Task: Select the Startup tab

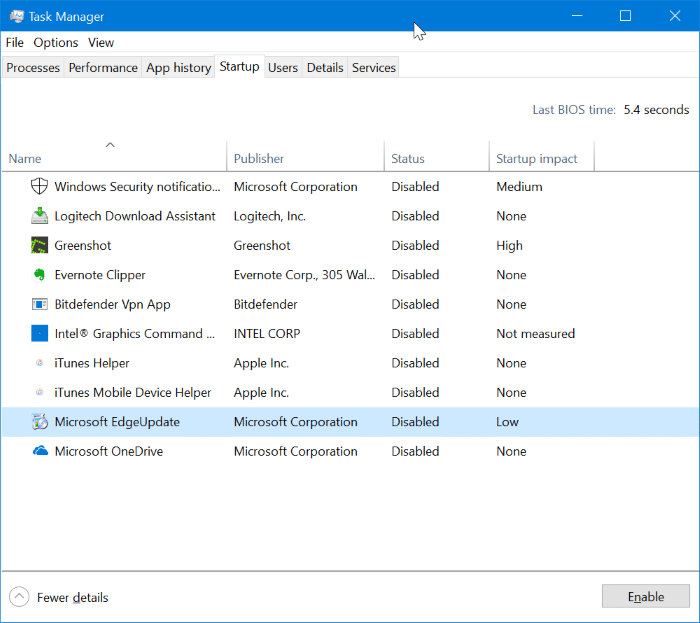Action: coord(239,66)
